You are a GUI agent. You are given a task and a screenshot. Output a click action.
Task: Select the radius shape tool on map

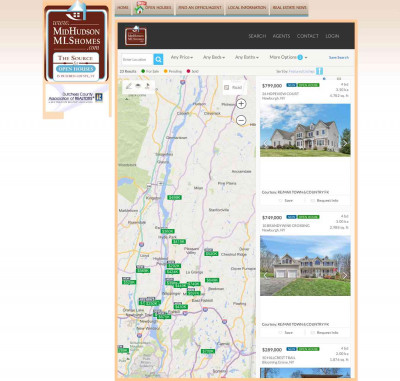tap(138, 86)
